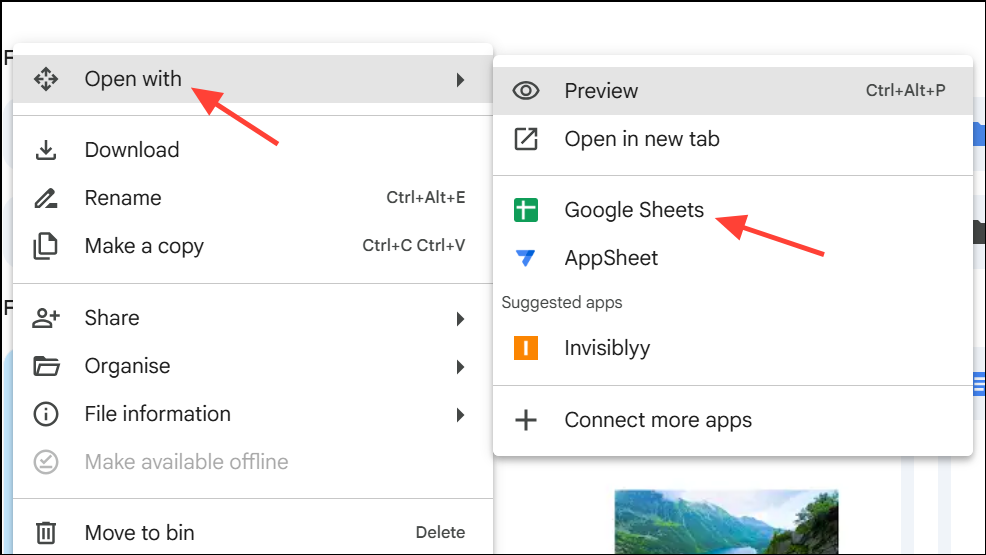Click the orange Invisiblyy app icon
The height and width of the screenshot is (555, 986).
526,348
